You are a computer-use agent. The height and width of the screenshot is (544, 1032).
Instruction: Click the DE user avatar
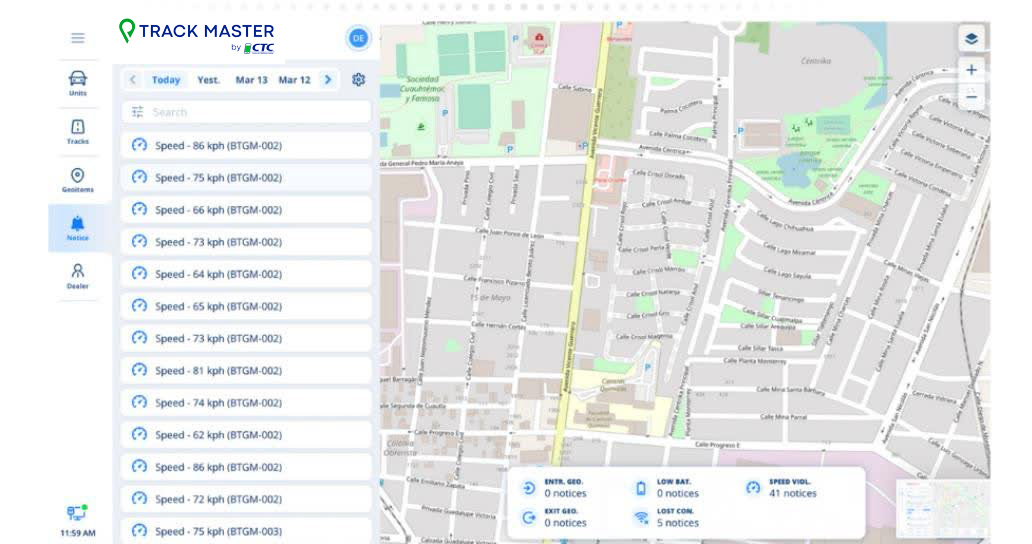(x=358, y=38)
